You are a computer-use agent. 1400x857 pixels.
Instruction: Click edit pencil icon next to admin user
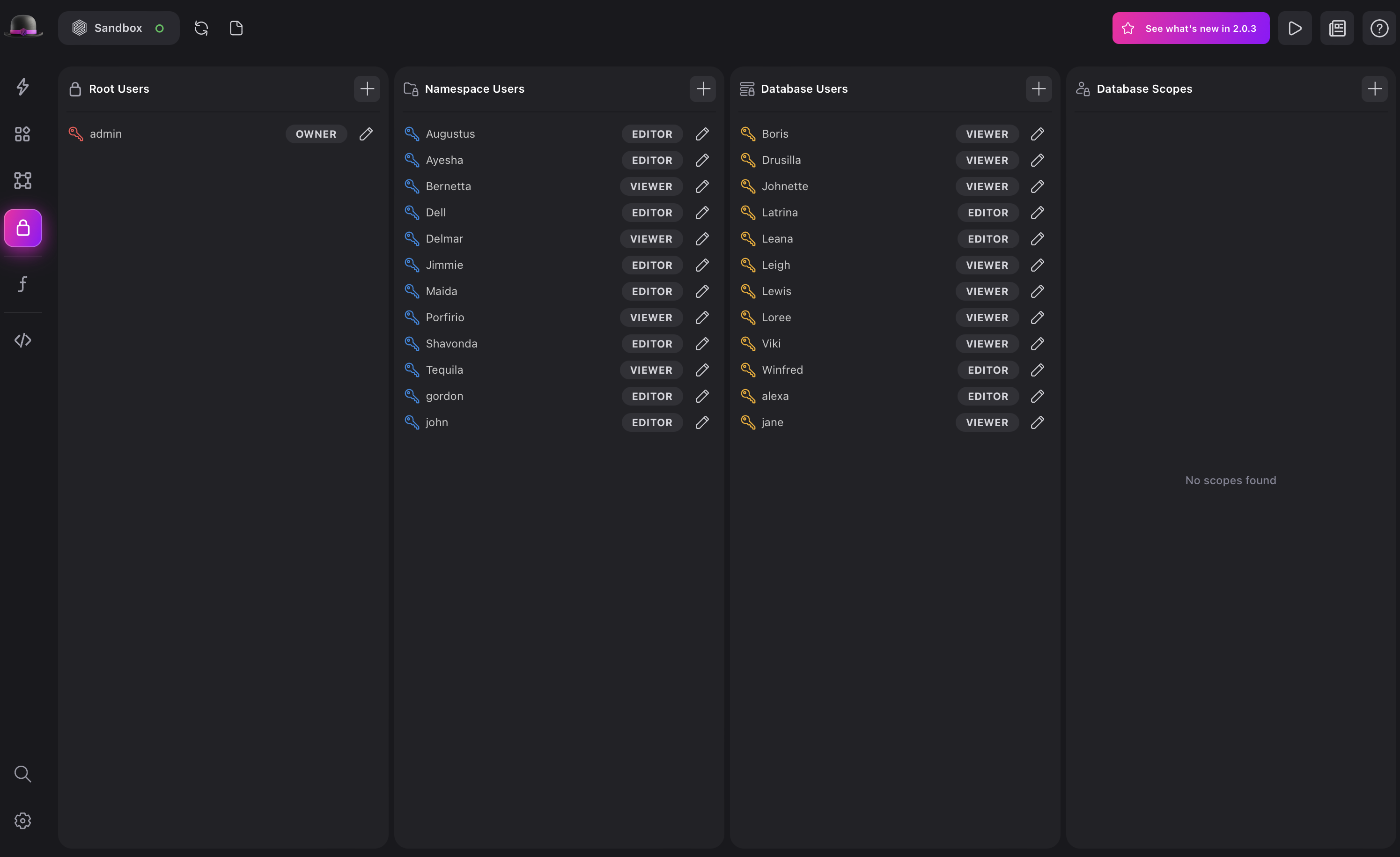pos(366,133)
